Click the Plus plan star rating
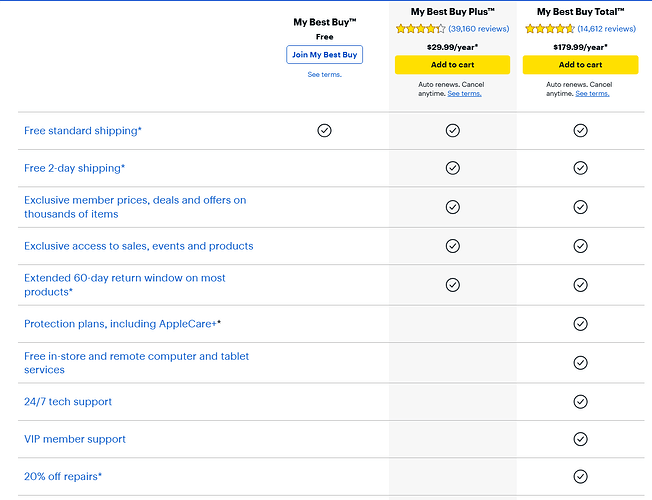Screen dimensions: 652x500 420,29
